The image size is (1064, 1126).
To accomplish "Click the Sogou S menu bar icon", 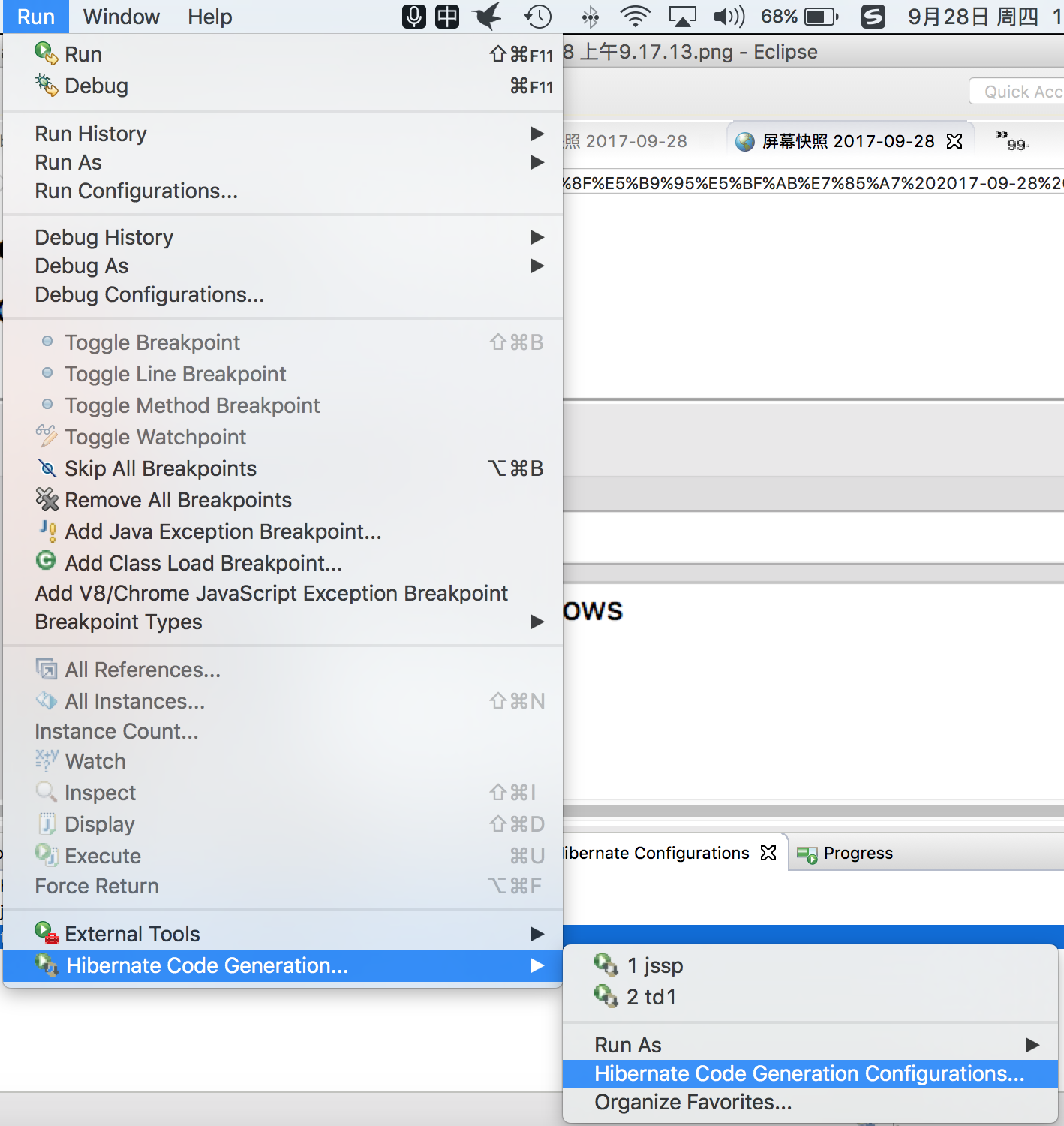I will click(873, 16).
